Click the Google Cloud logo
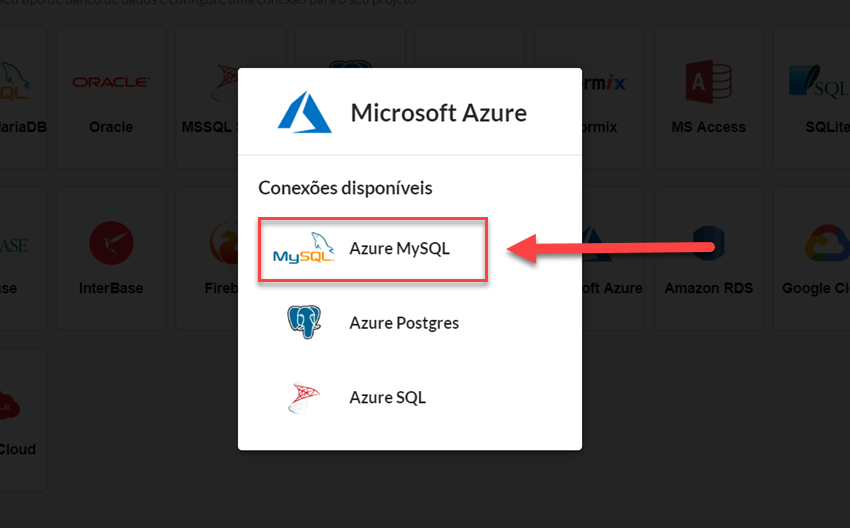 tap(828, 243)
